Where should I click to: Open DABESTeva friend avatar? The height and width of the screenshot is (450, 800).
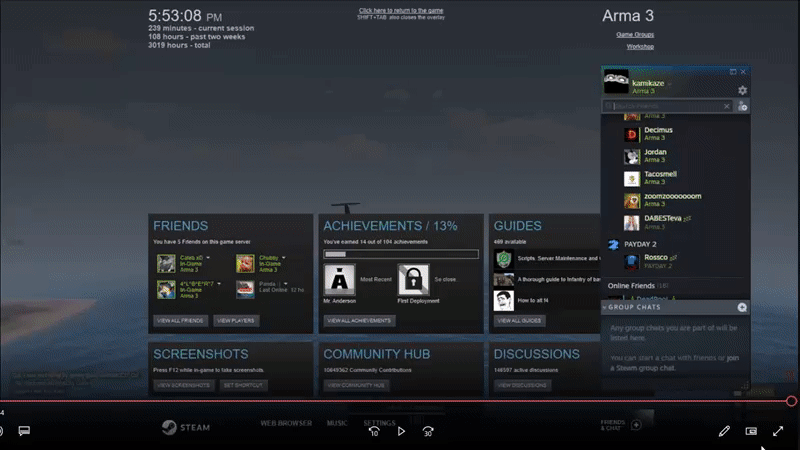[632, 222]
